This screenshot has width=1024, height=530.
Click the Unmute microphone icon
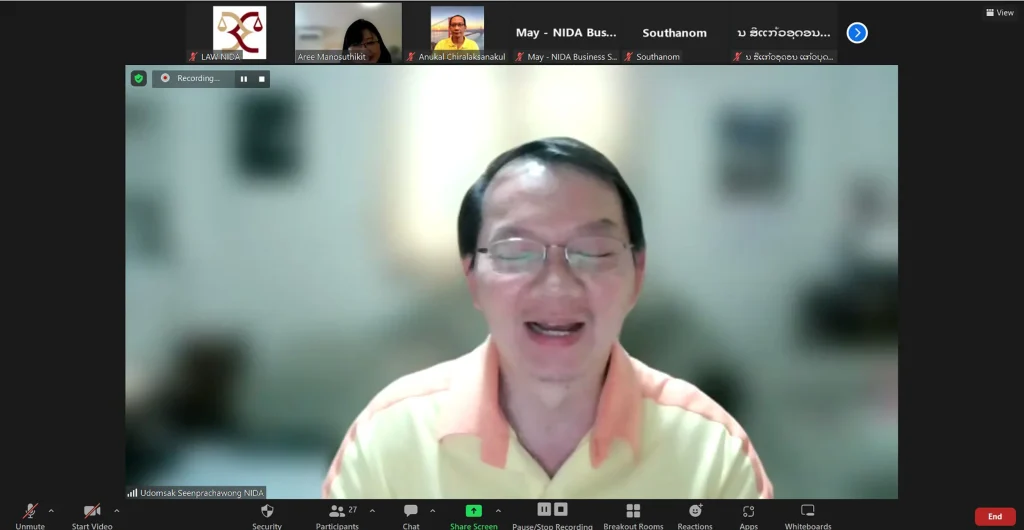coord(30,510)
